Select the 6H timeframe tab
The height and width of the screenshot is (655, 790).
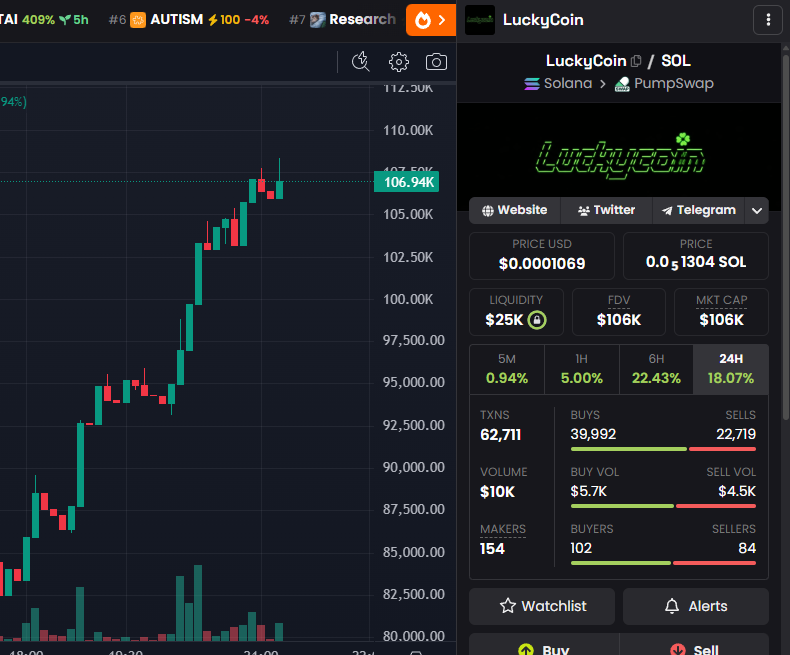coord(656,369)
